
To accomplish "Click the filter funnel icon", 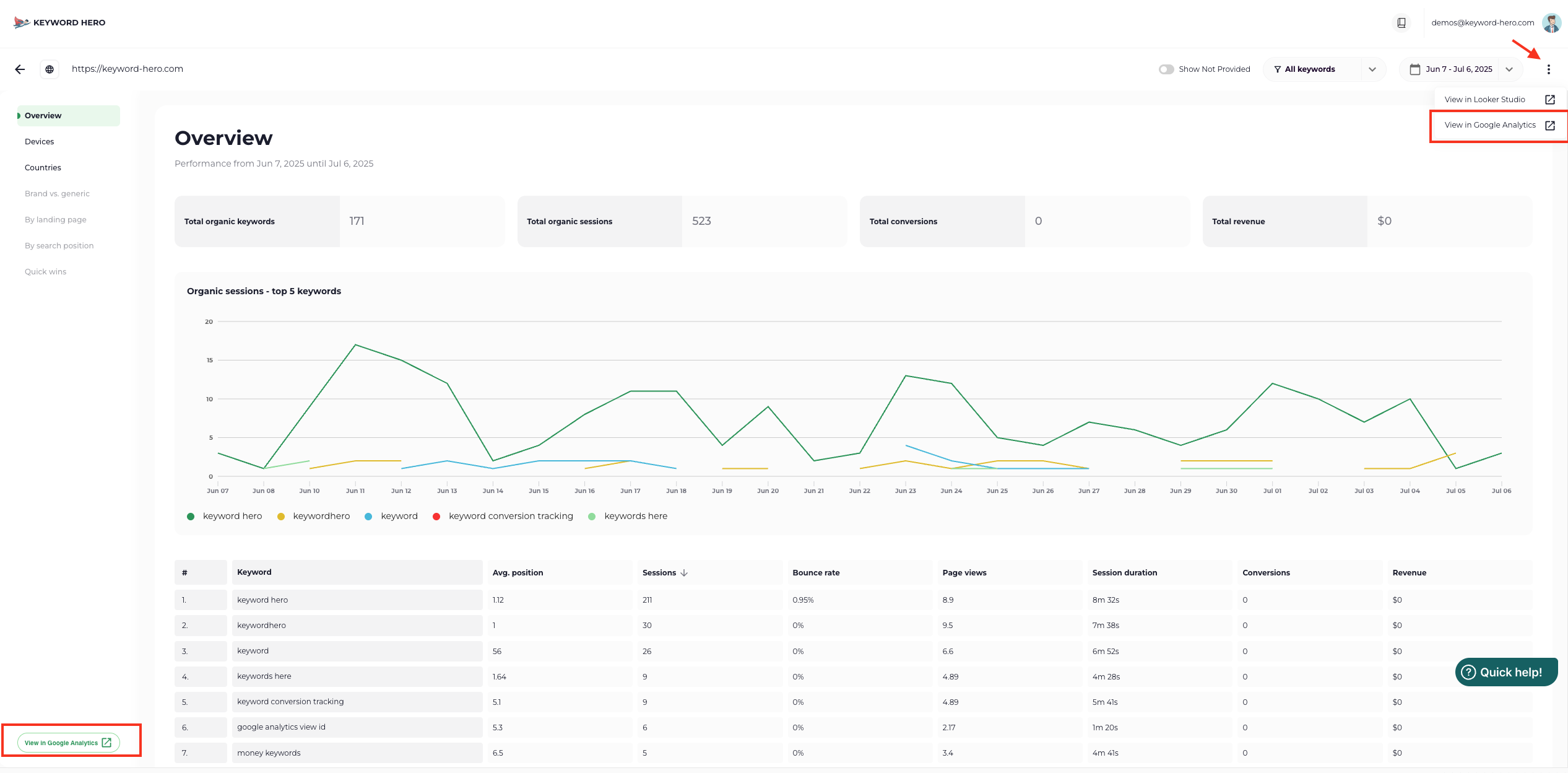I will (x=1277, y=69).
